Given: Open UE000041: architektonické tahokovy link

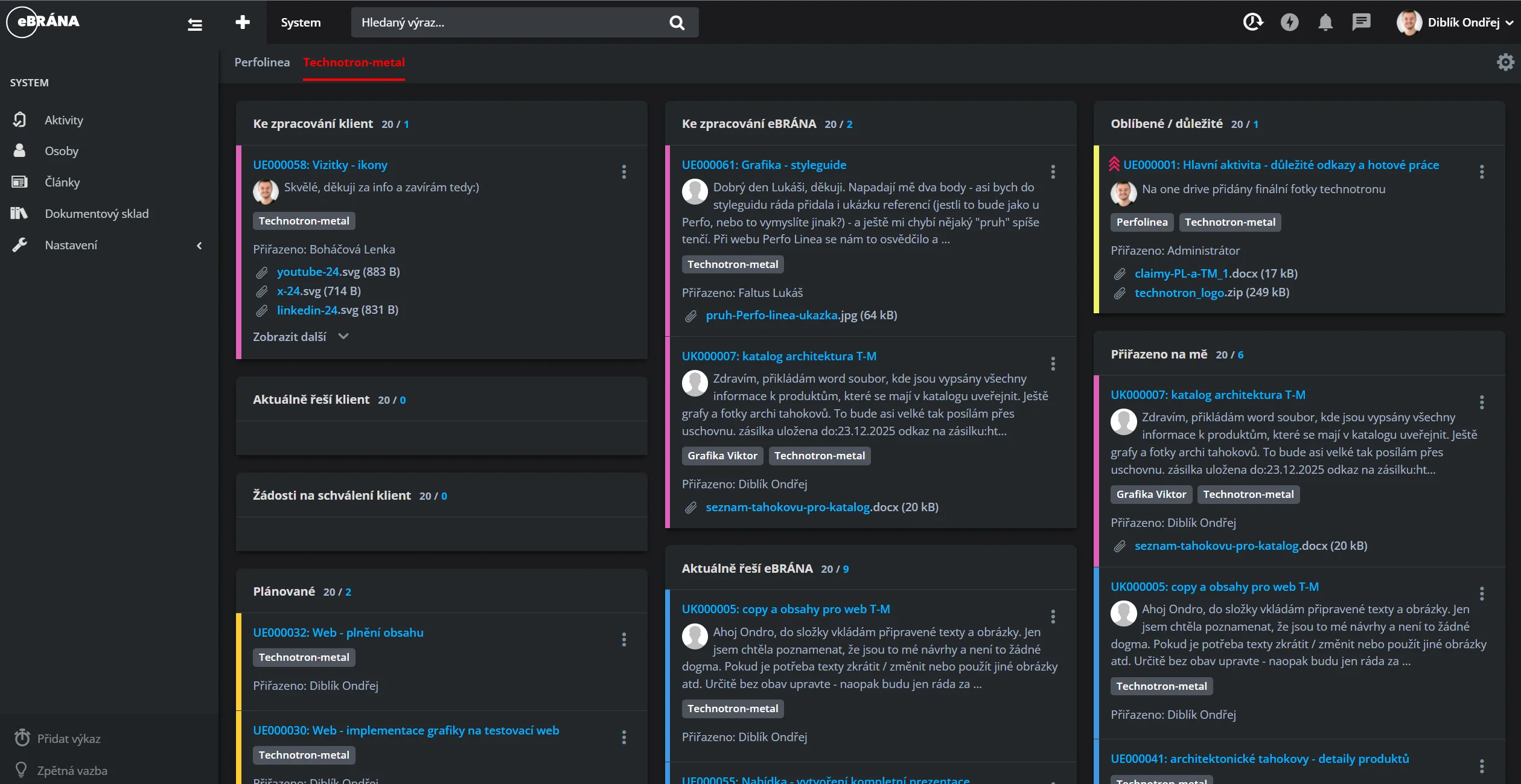Looking at the screenshot, I should [x=1260, y=759].
